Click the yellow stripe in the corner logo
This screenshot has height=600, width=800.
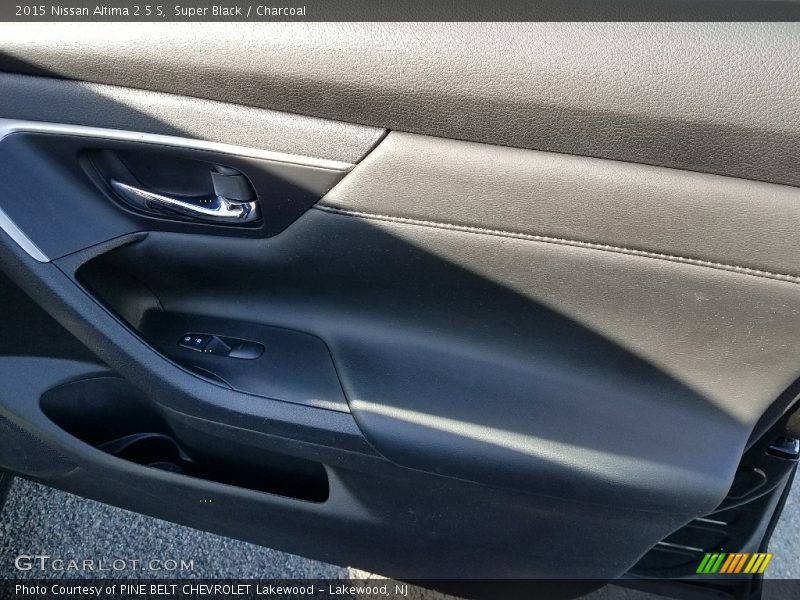[757, 562]
